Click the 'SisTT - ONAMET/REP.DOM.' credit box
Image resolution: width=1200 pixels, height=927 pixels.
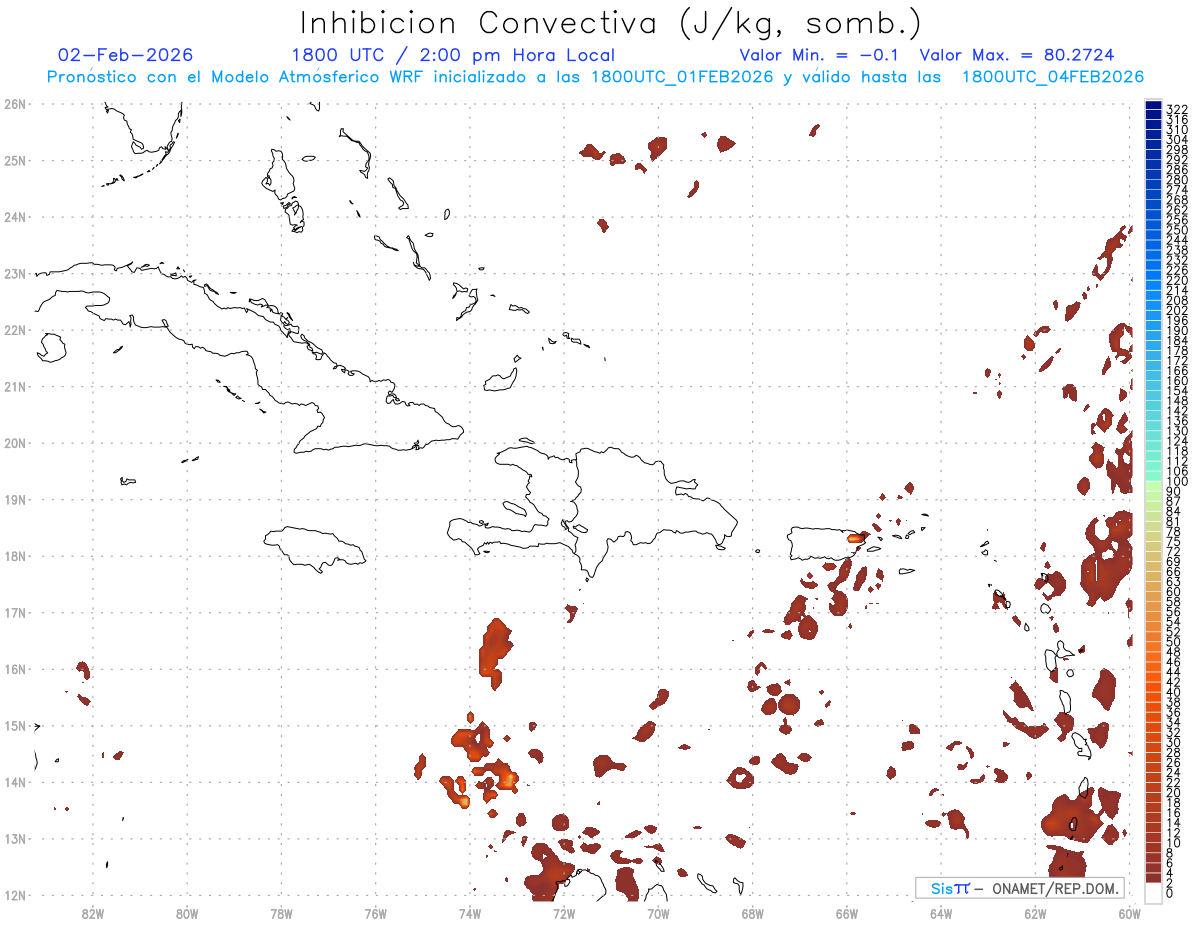click(x=1020, y=887)
